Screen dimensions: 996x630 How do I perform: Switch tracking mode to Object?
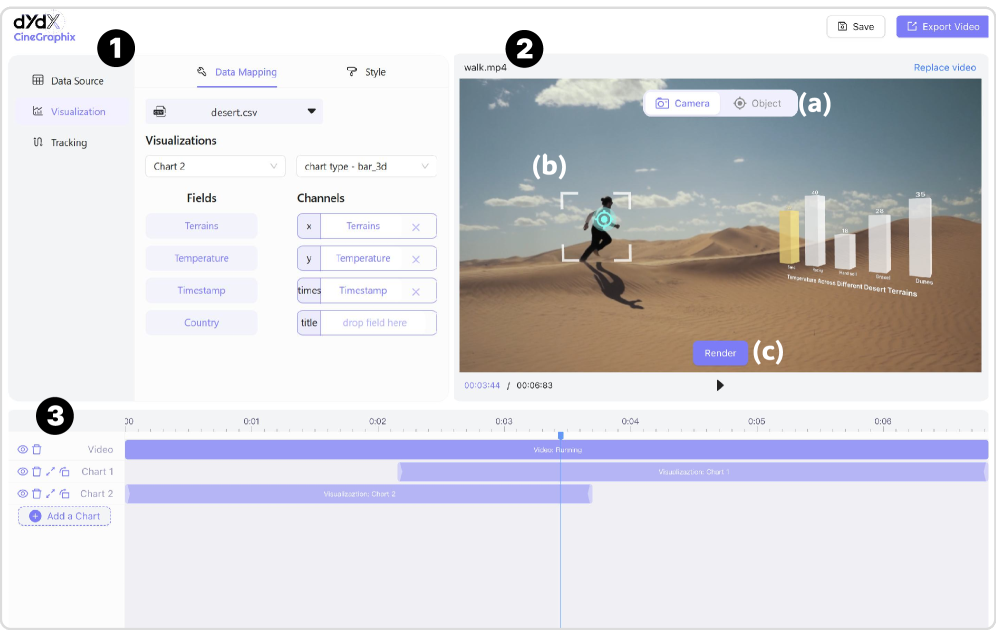click(757, 103)
